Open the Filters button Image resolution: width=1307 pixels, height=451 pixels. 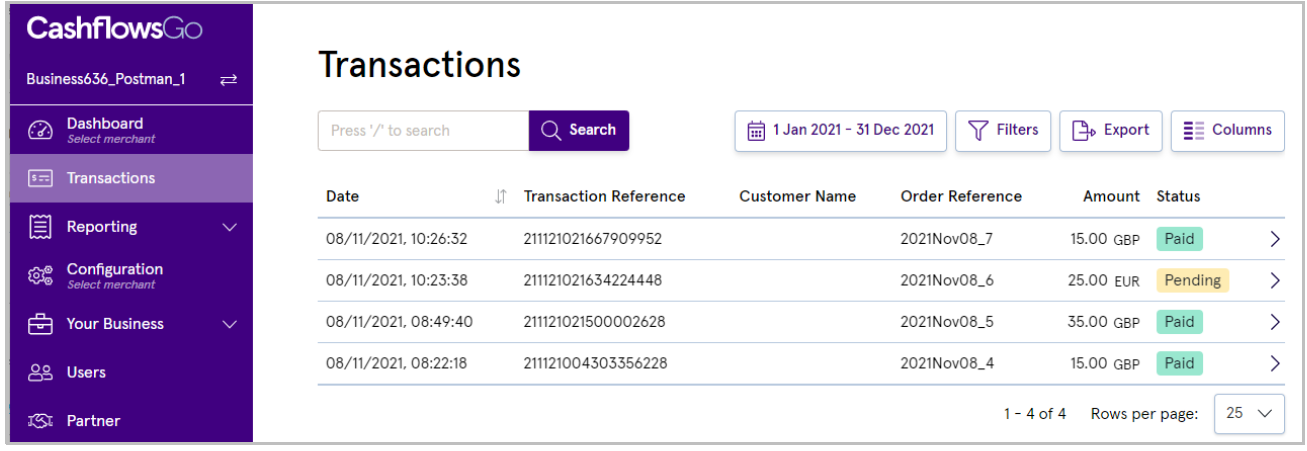coord(1003,130)
